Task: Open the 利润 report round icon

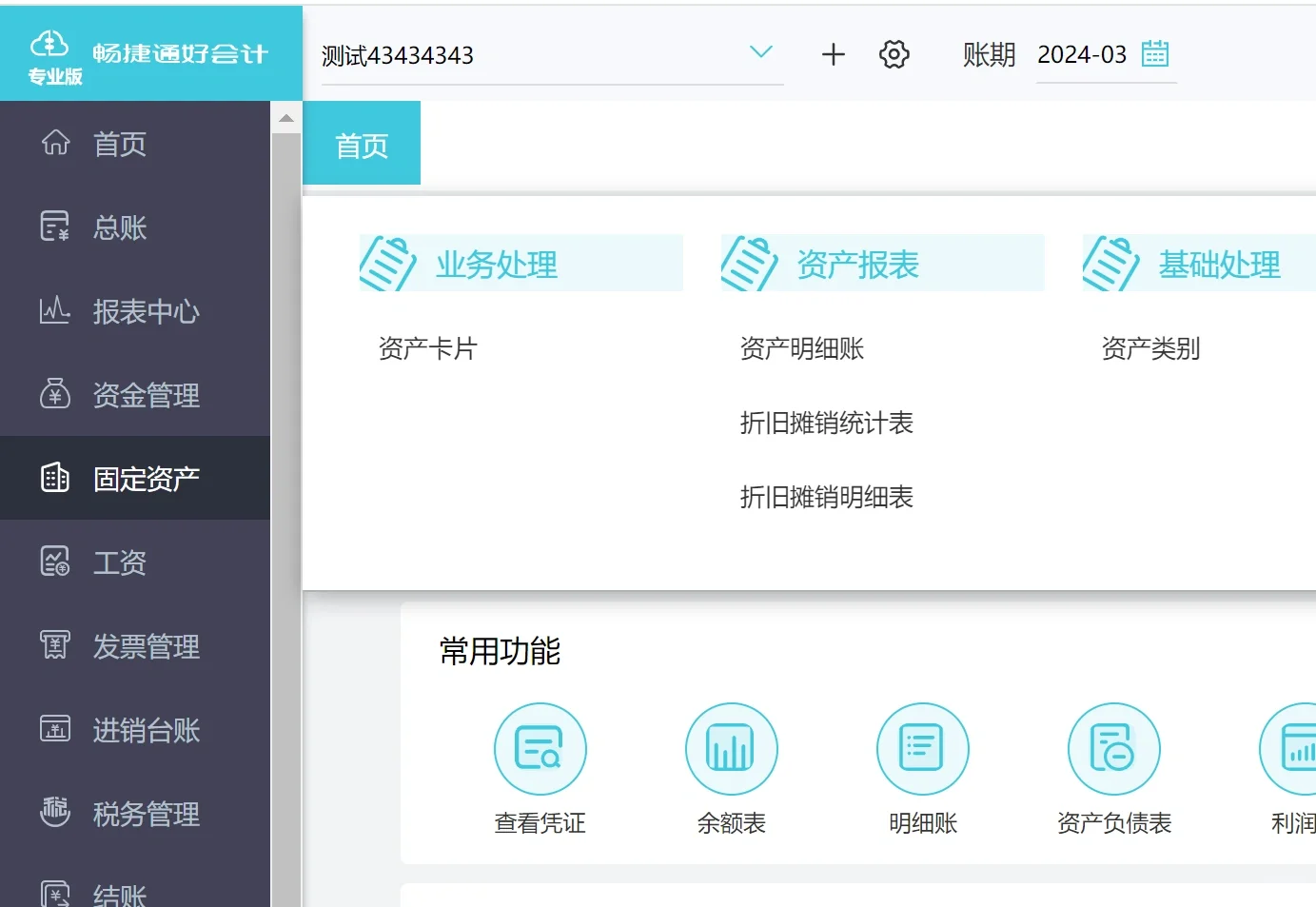Action: pyautogui.click(x=1289, y=749)
